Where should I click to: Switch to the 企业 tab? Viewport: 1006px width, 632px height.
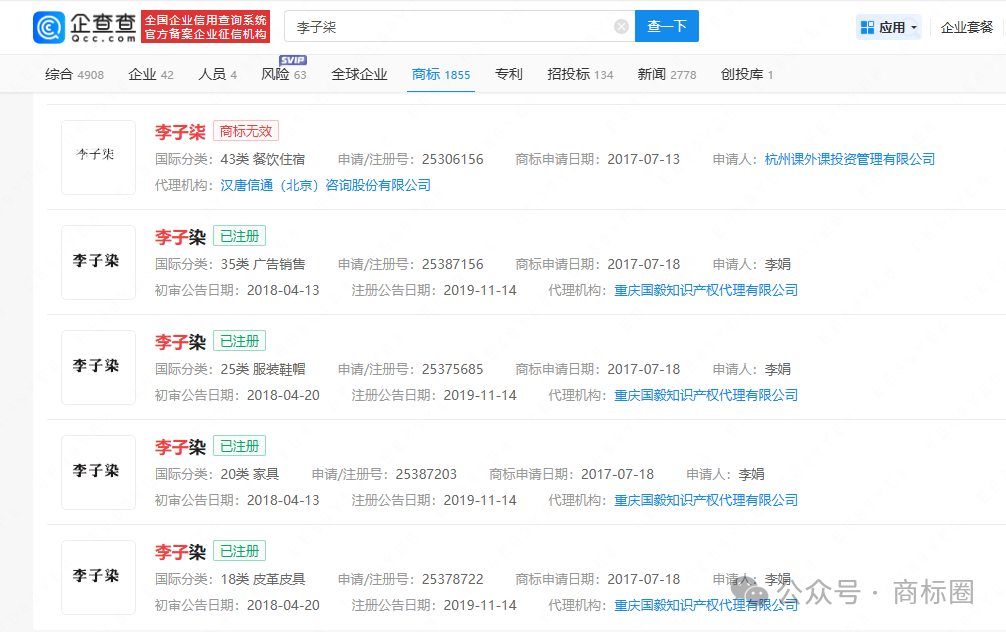point(151,75)
